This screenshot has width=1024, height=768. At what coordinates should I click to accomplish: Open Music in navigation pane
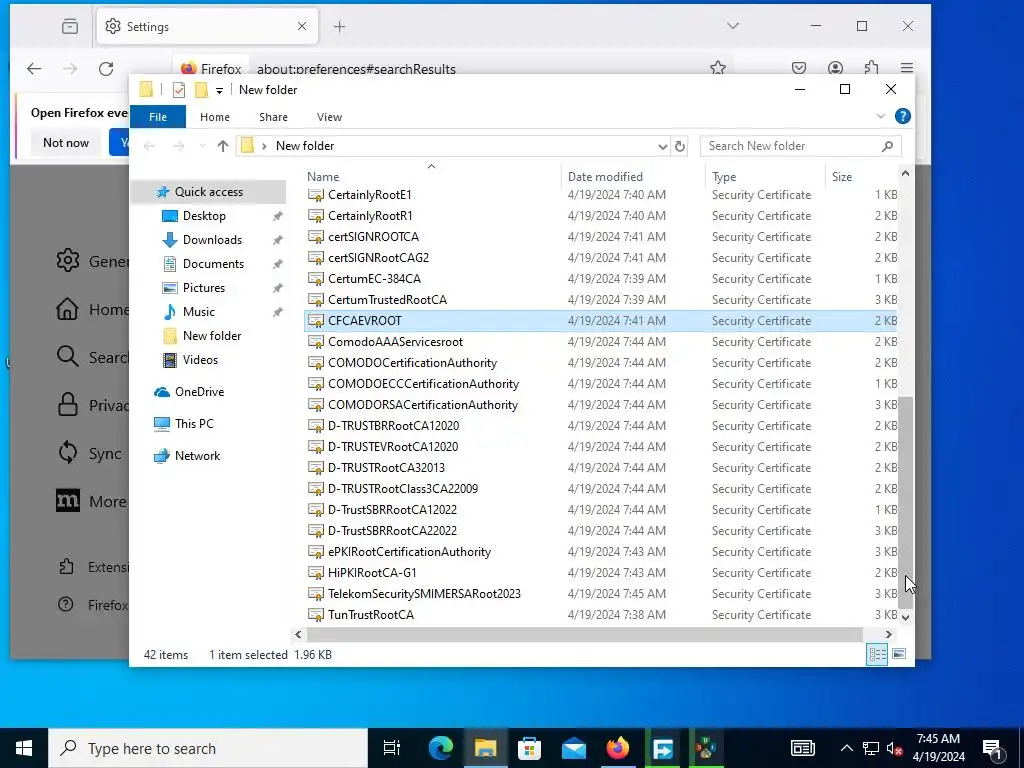[198, 312]
